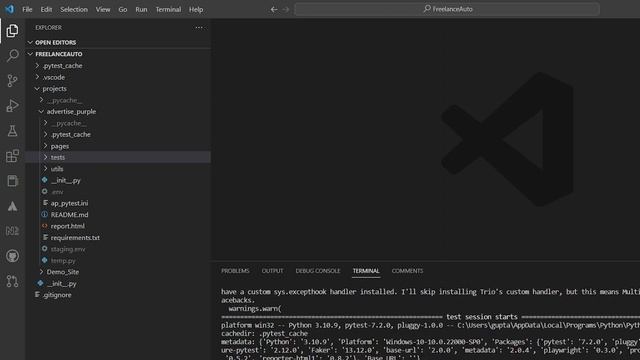Open the Edit menu
Viewport: 640px width, 360px height.
point(46,9)
